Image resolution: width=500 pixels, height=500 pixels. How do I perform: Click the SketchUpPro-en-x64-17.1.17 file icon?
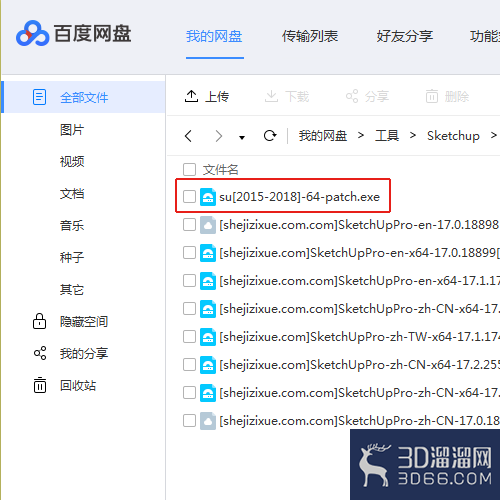click(208, 281)
